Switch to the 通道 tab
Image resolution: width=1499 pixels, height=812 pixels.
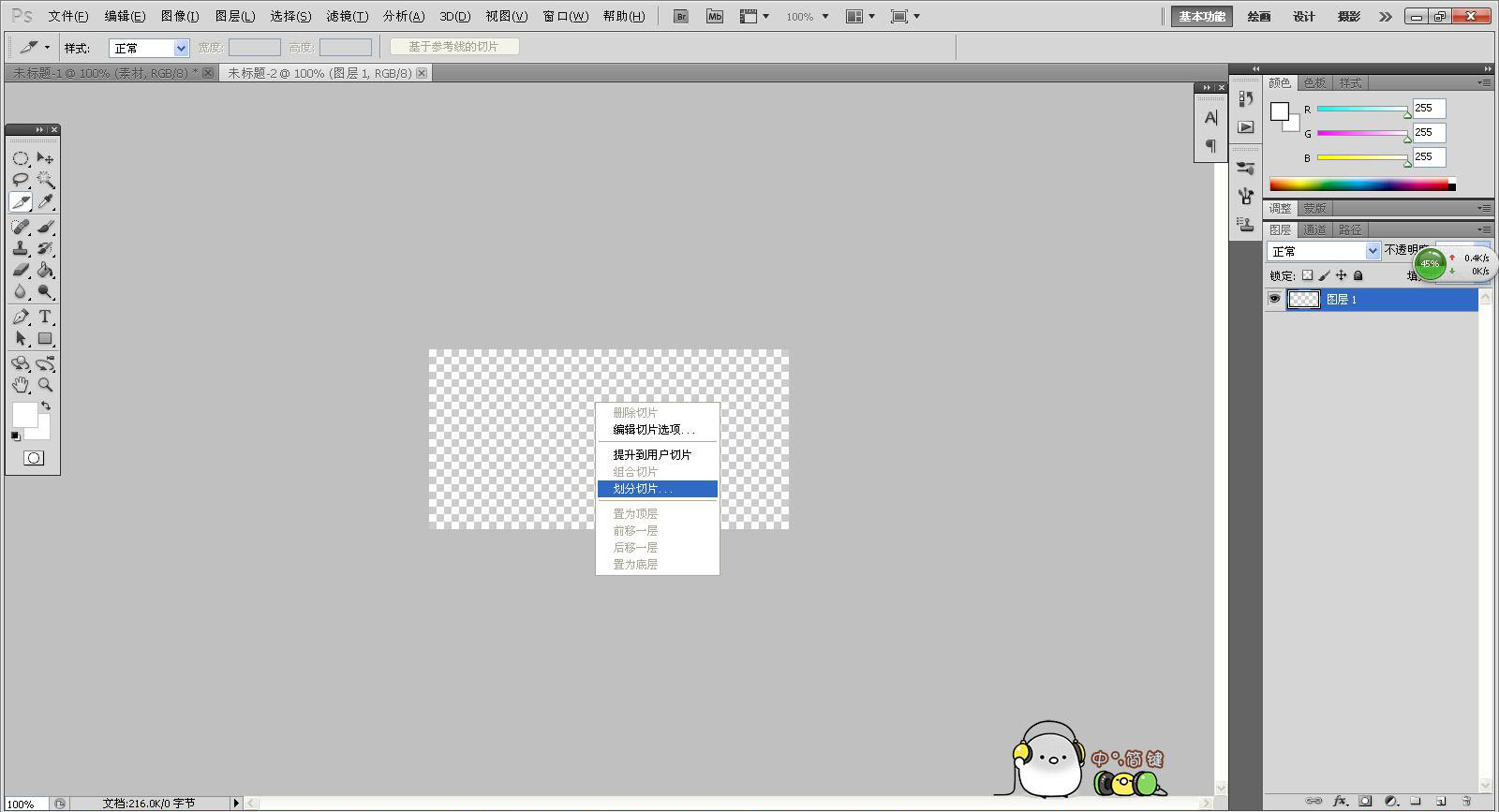1314,229
